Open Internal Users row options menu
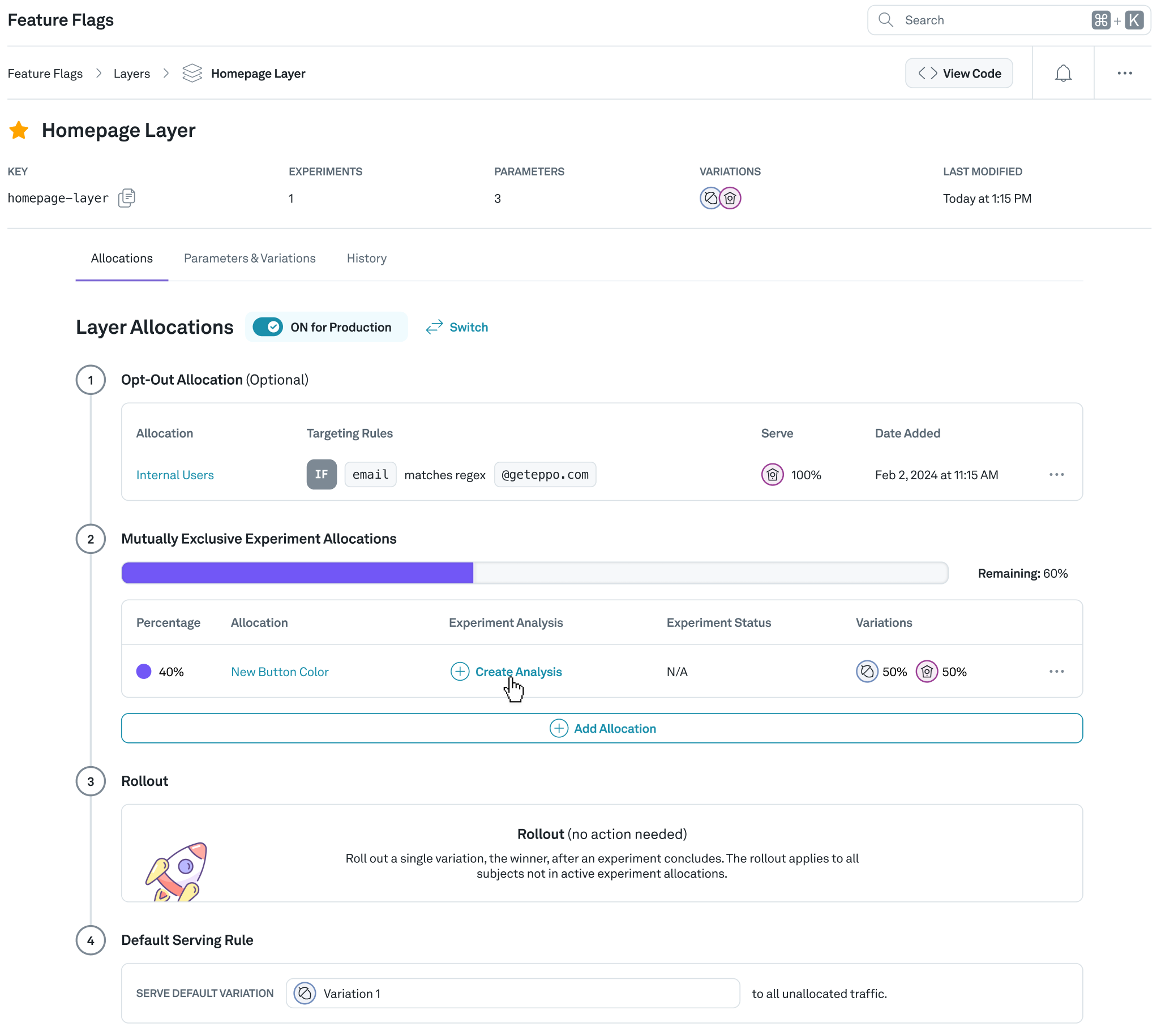 tap(1056, 475)
